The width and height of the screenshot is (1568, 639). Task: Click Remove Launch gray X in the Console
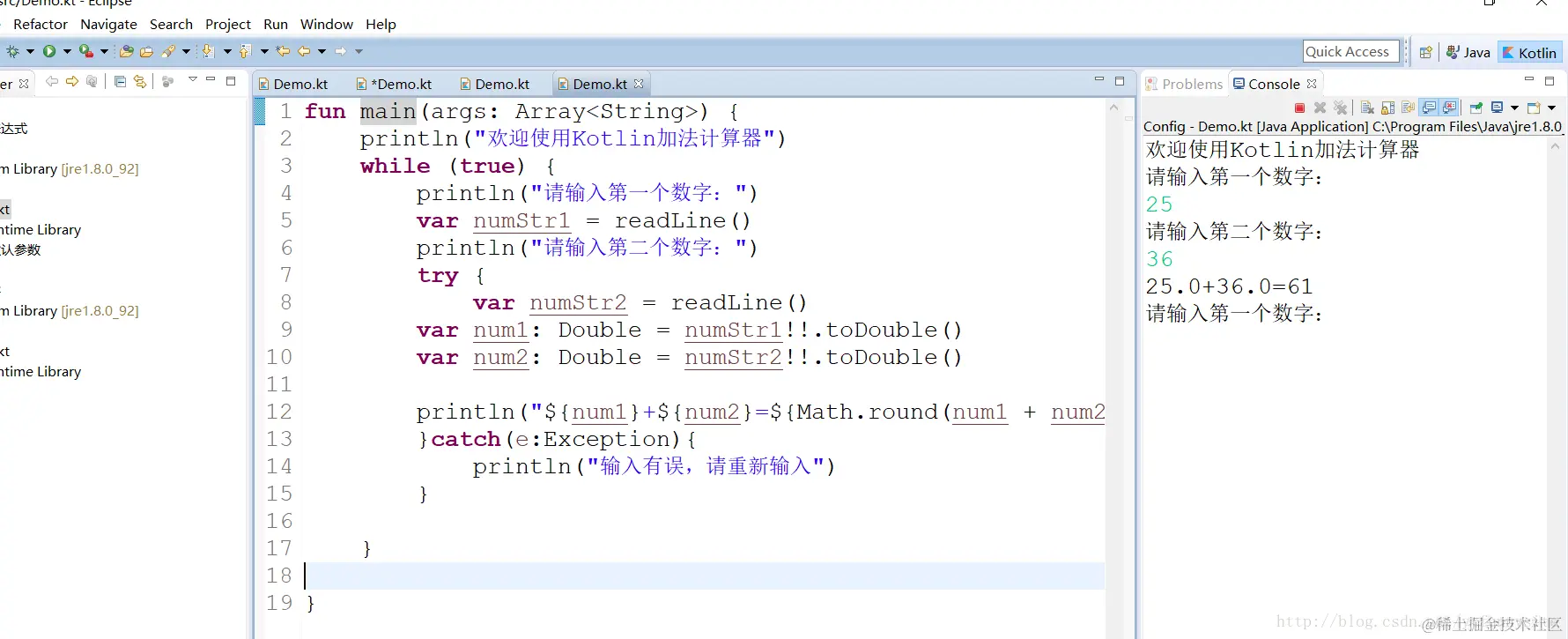coord(1320,108)
